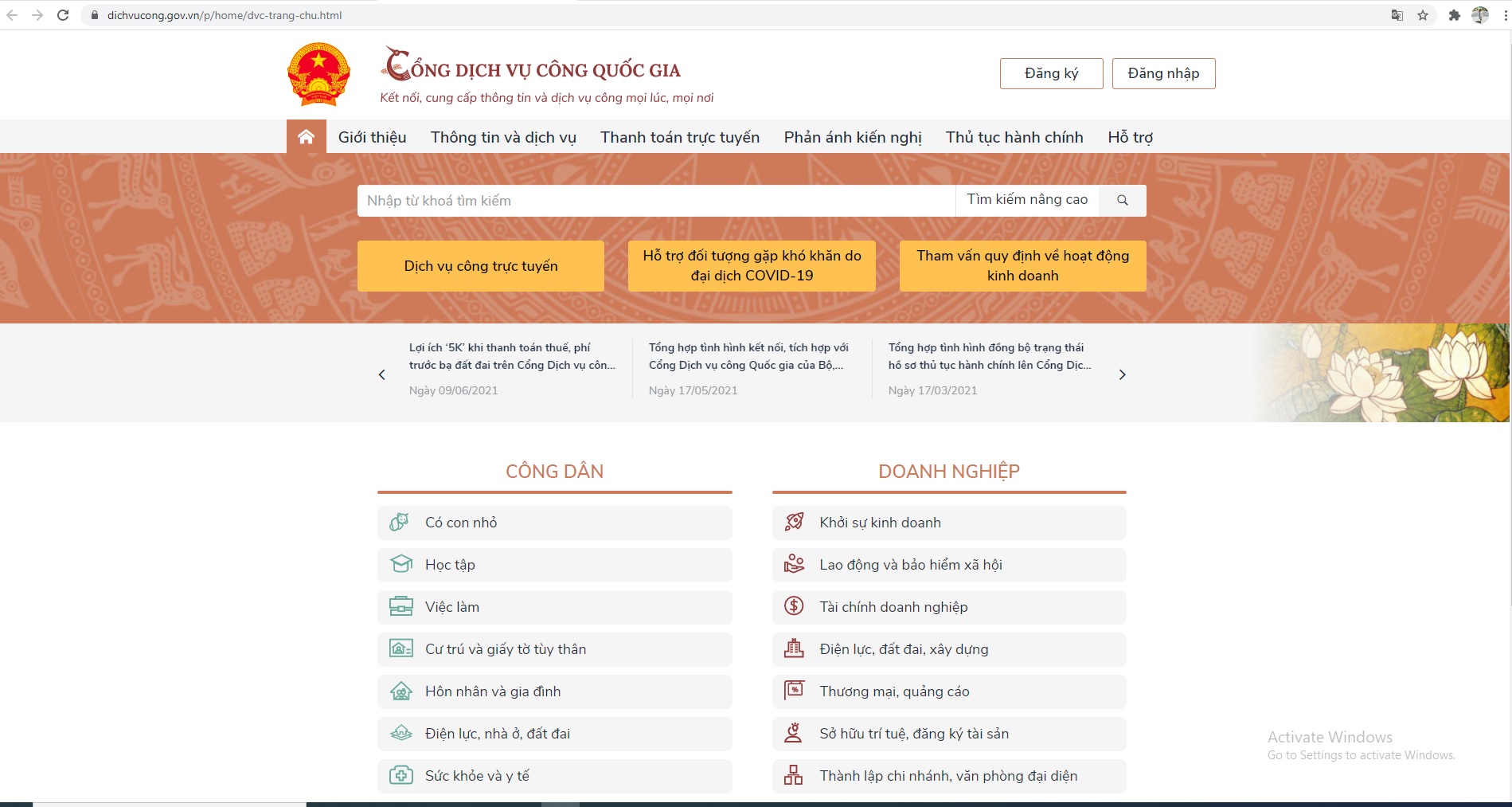Open Thanh toán trực tuyến menu
1512x807 pixels.
click(x=680, y=137)
